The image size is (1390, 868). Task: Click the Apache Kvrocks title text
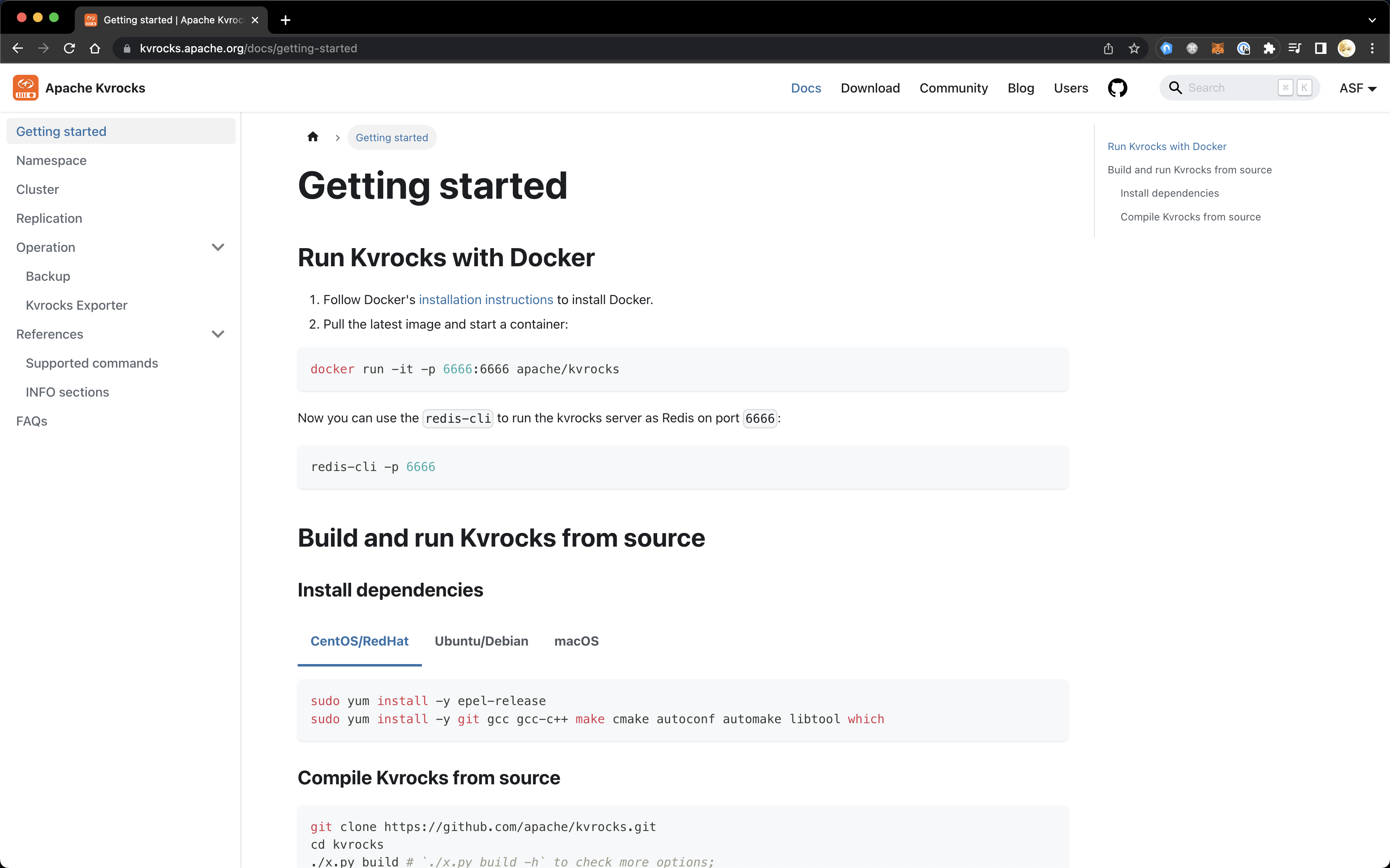[x=95, y=88]
